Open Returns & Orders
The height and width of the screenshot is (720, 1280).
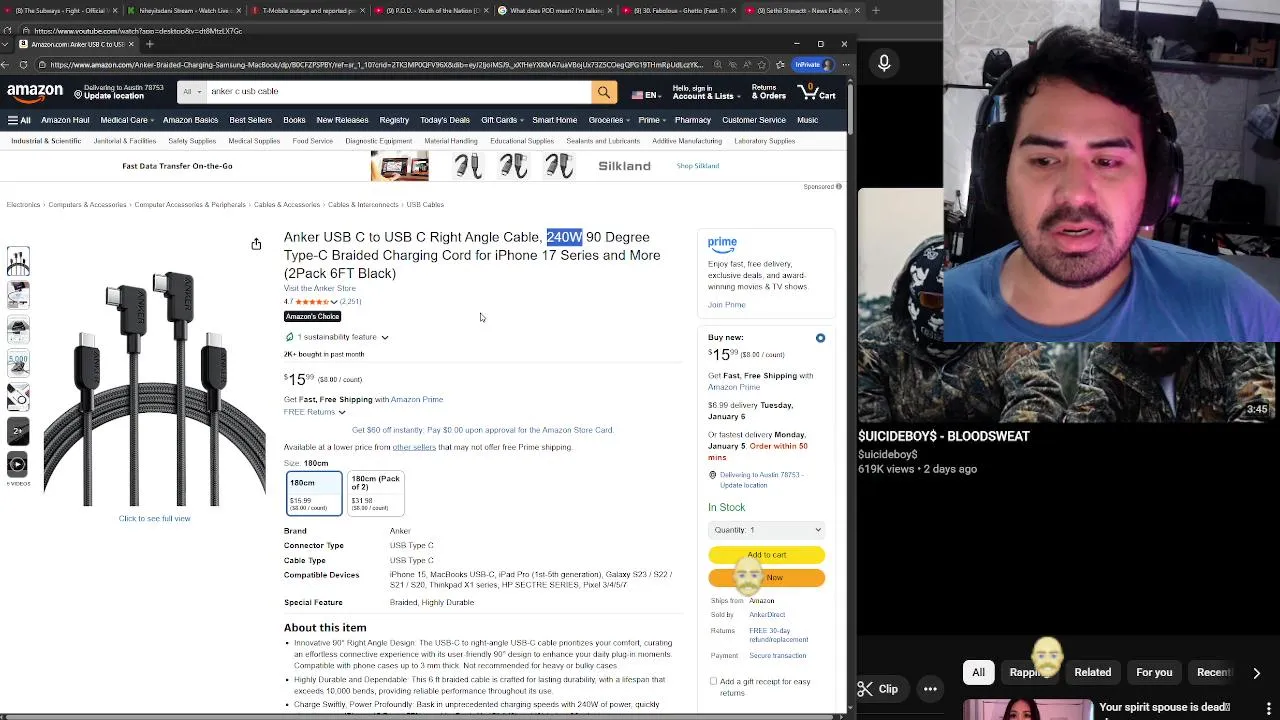(768, 92)
